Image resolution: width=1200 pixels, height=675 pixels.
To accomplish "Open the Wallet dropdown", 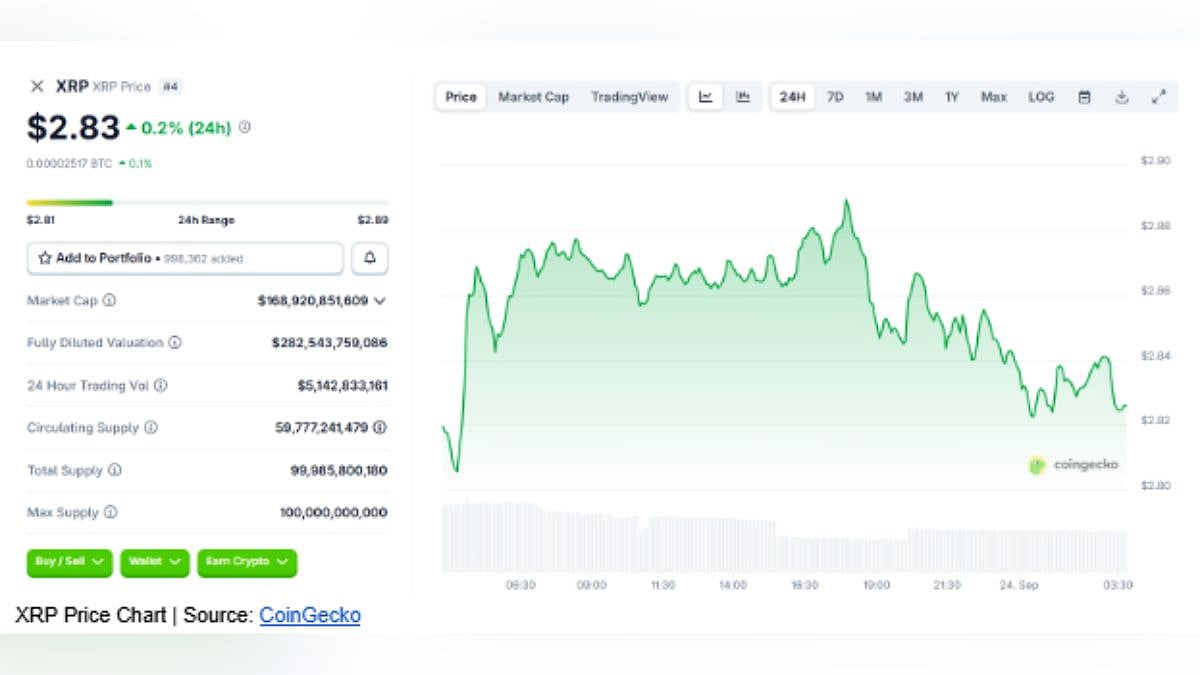I will [154, 562].
